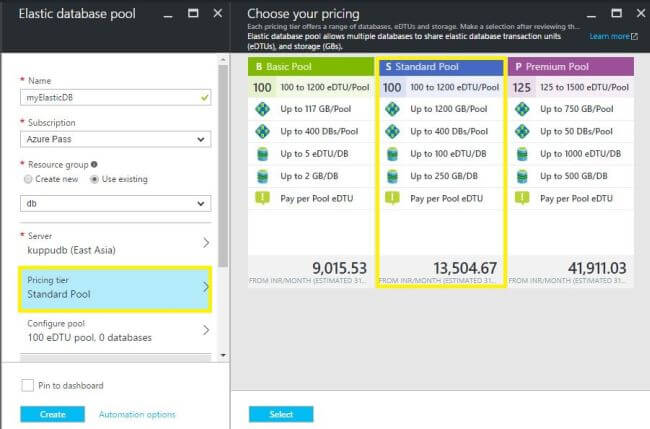Open the Automation options link
The height and width of the screenshot is (429, 650).
tap(137, 414)
